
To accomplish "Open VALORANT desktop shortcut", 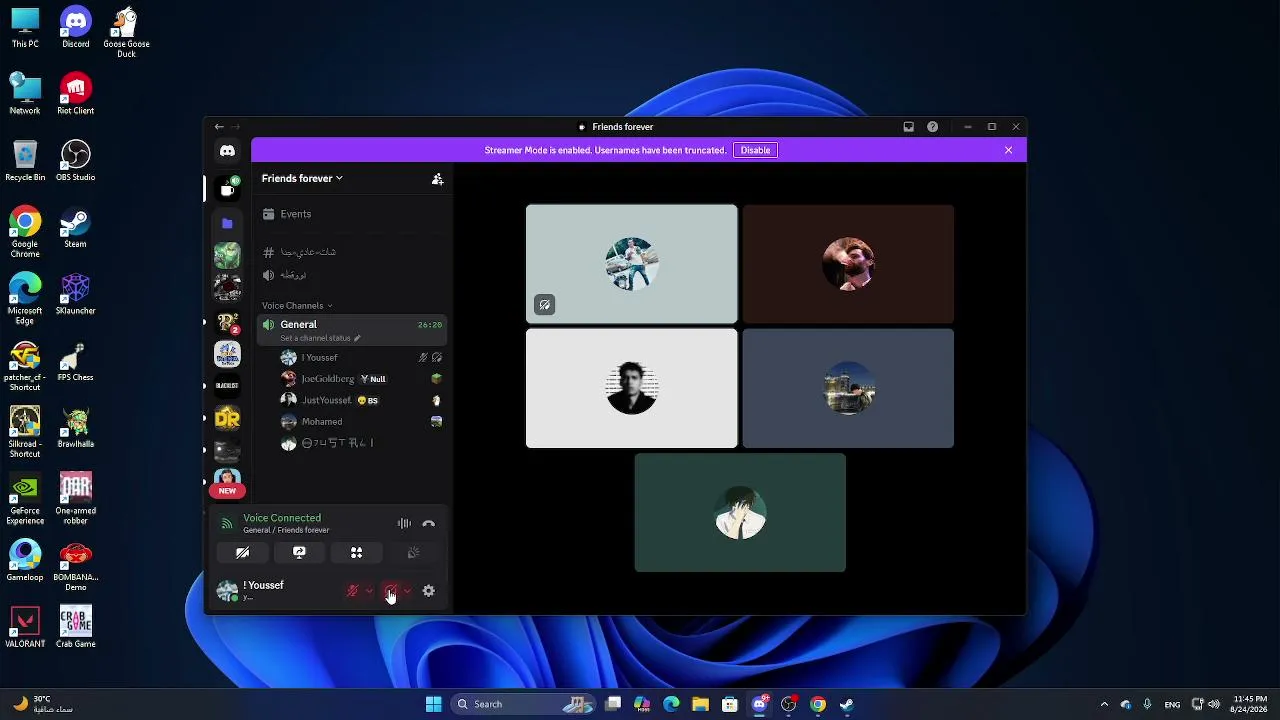I will 25,628.
